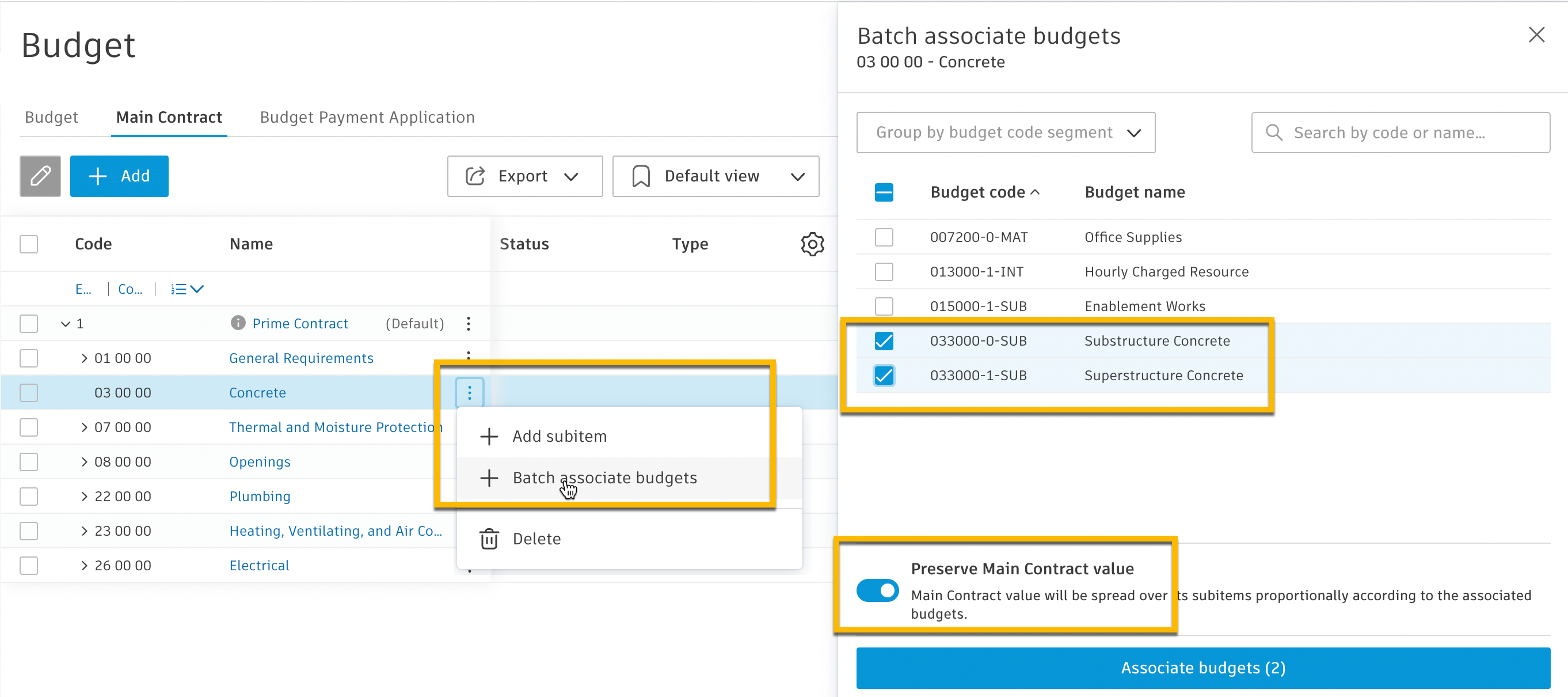Click the search magnifier in the batch panel
Screen dimensions: 1568x697
tap(1273, 132)
